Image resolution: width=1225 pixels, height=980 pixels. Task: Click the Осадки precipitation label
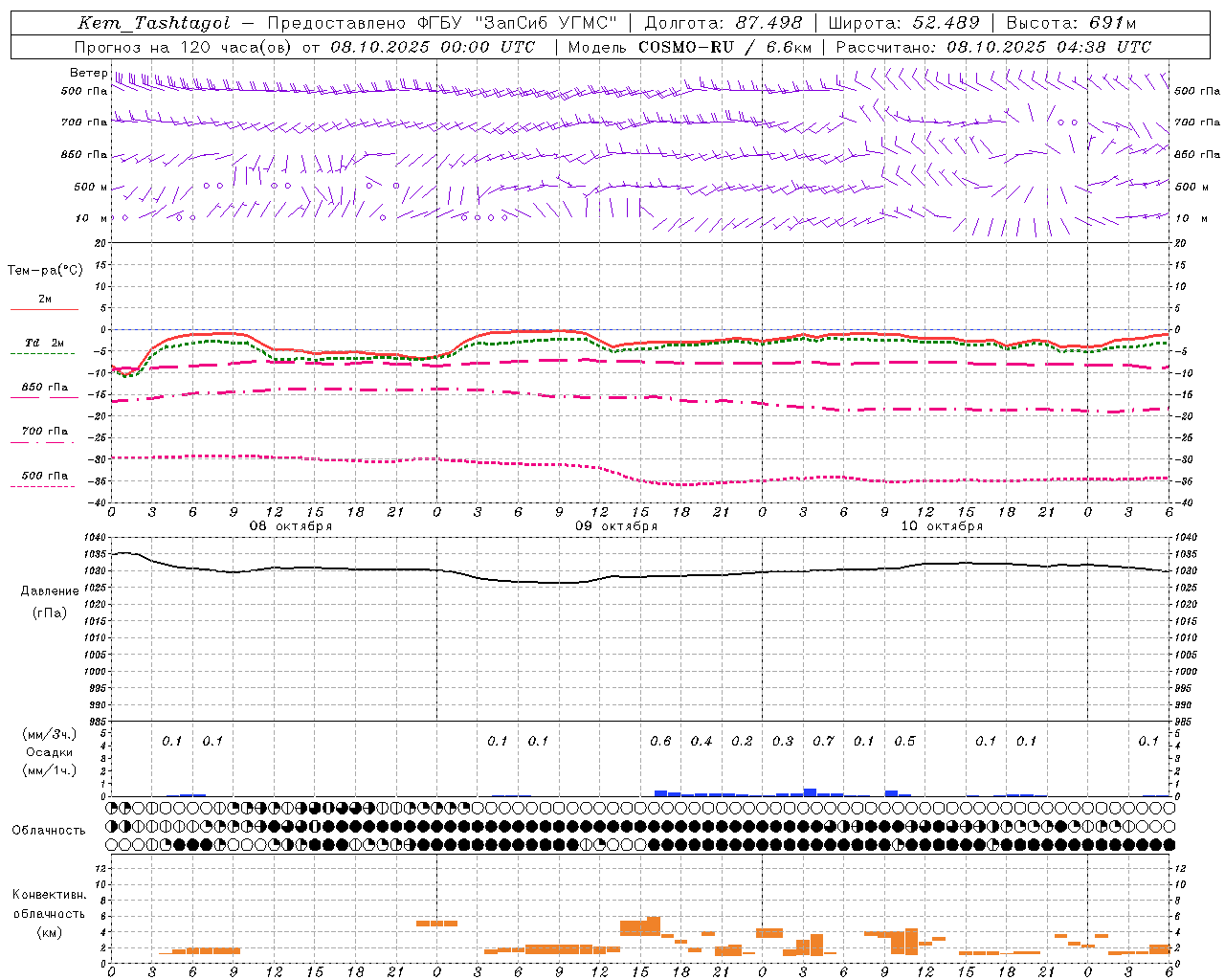coord(50,752)
